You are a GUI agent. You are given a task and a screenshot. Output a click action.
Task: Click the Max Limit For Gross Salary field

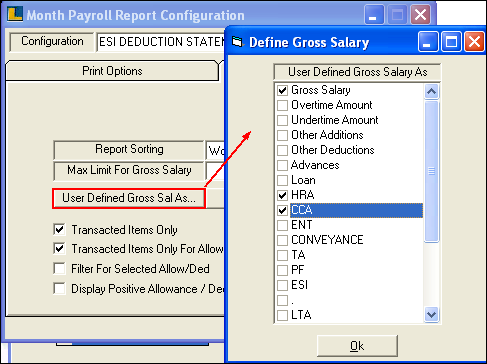[215, 171]
